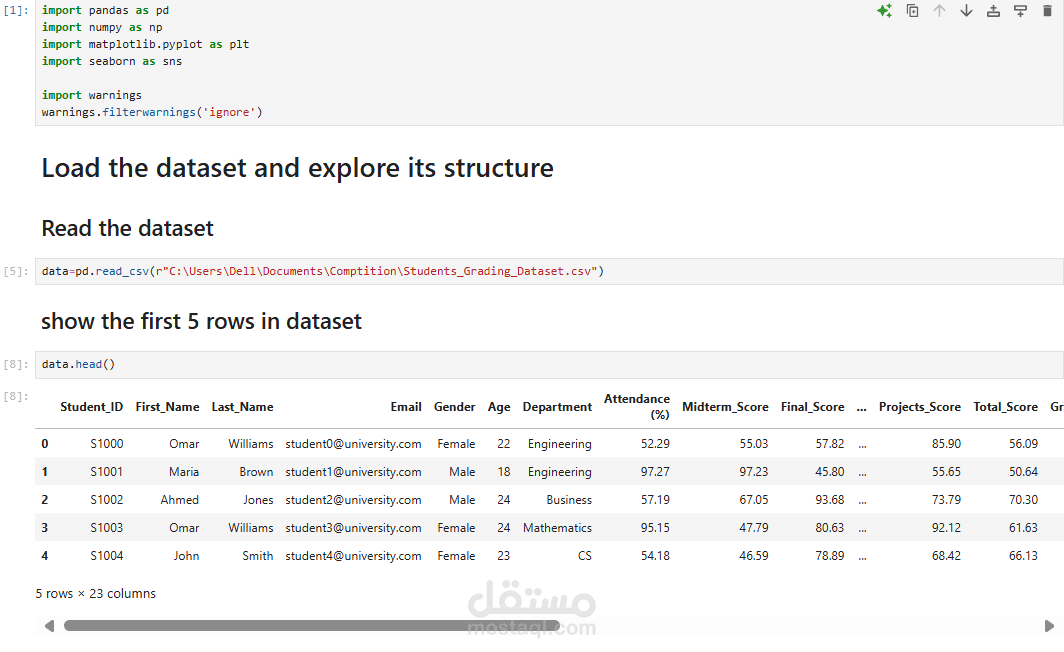Move the cell down
This screenshot has height=652, width=1064.
pos(966,11)
